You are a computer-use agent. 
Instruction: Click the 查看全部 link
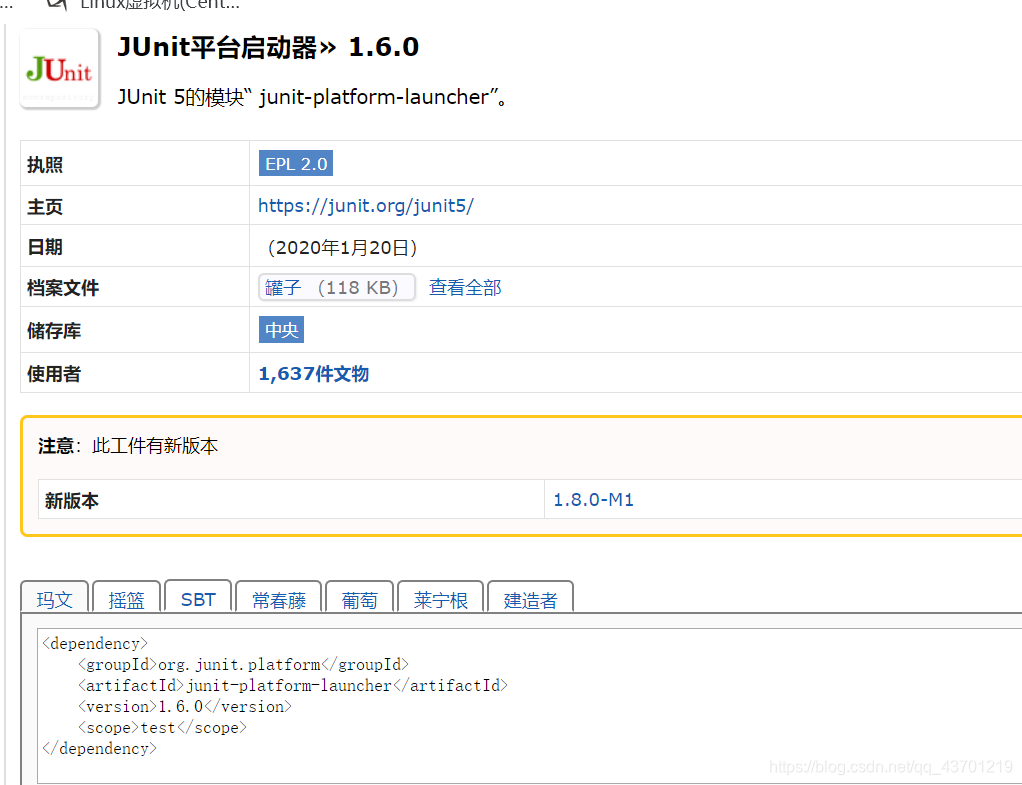click(465, 288)
